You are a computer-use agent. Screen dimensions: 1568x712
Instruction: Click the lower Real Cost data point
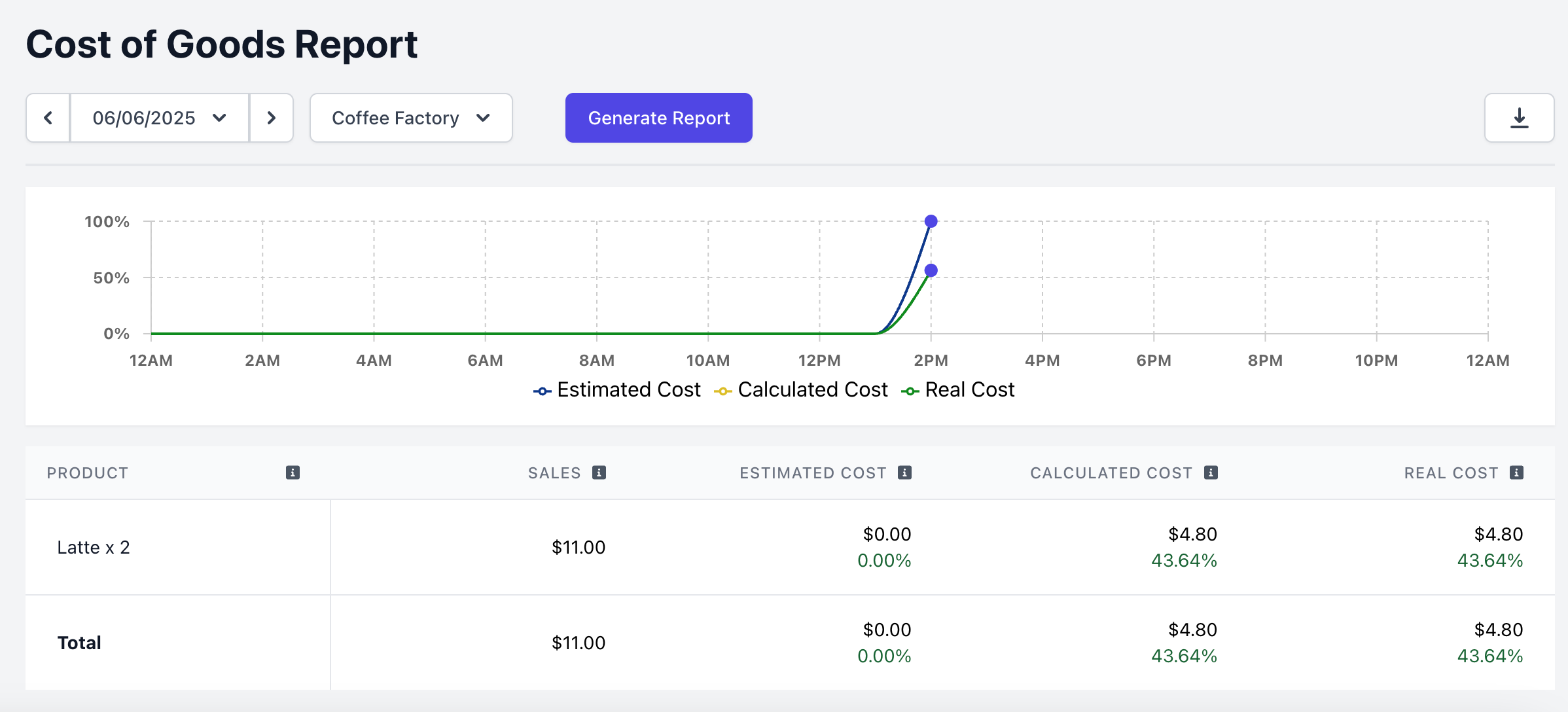click(931, 270)
